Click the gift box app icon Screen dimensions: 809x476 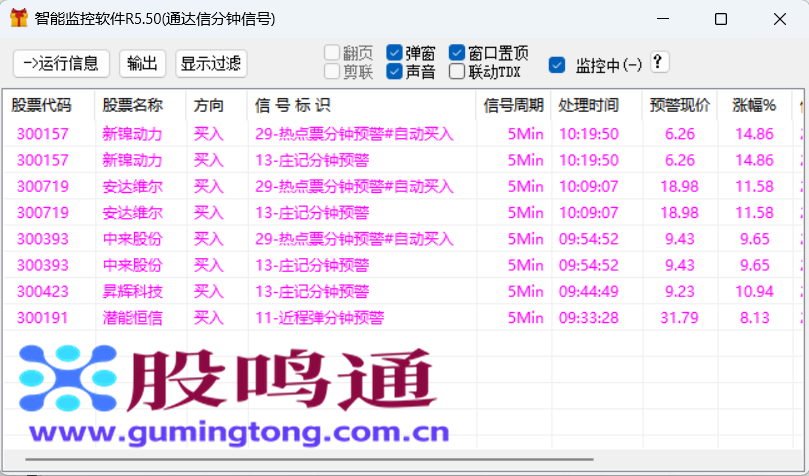pyautogui.click(x=19, y=19)
